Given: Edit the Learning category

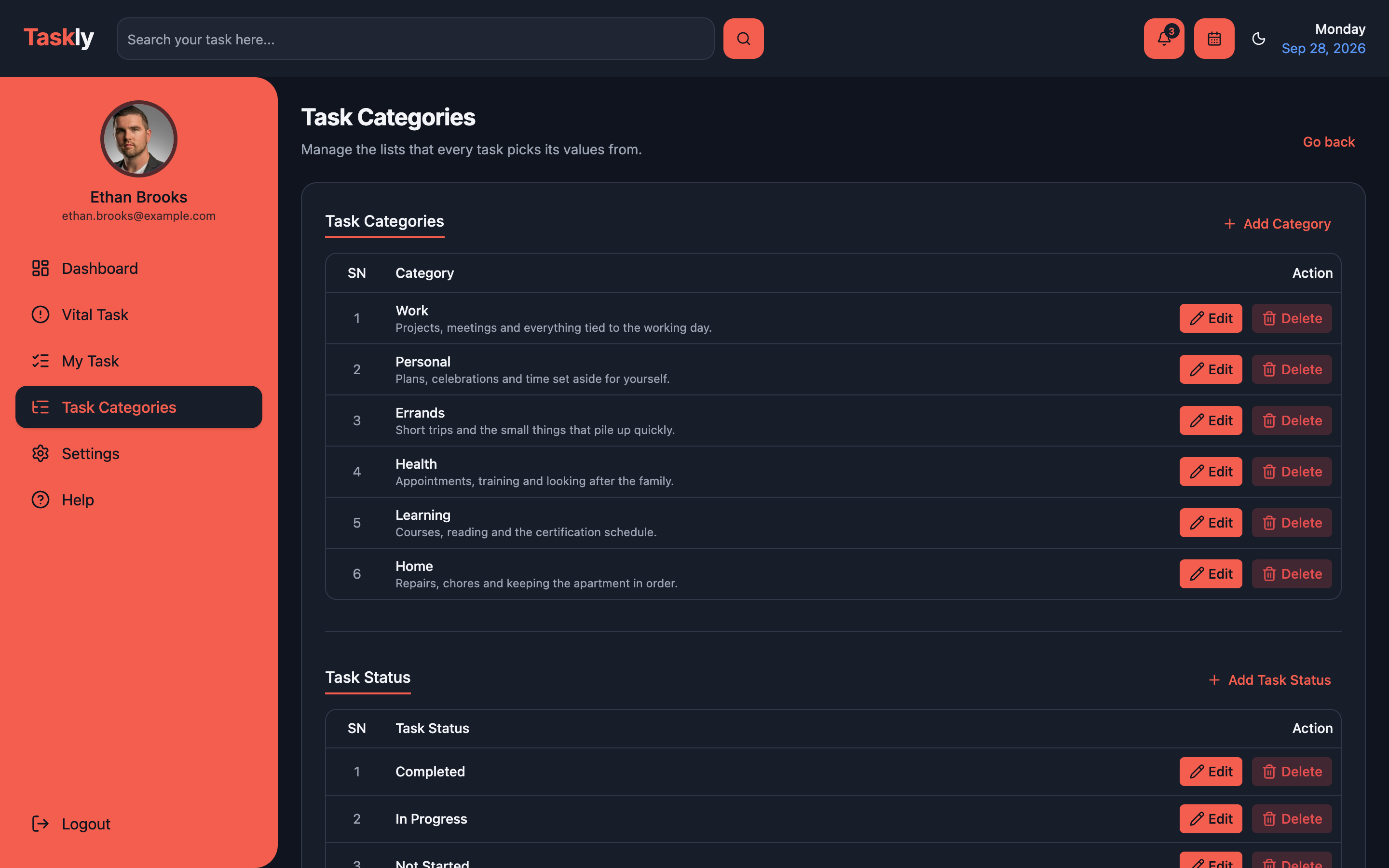Looking at the screenshot, I should point(1211,522).
